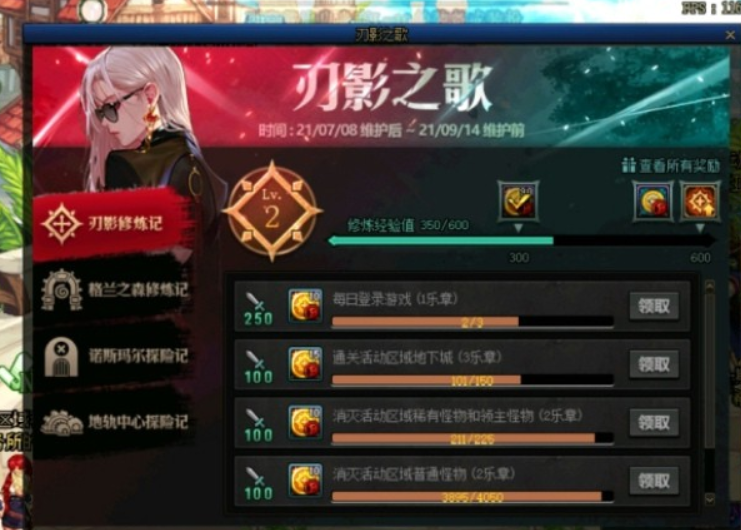Close the 刃影之歌 window
The image size is (741, 530).
tap(730, 35)
